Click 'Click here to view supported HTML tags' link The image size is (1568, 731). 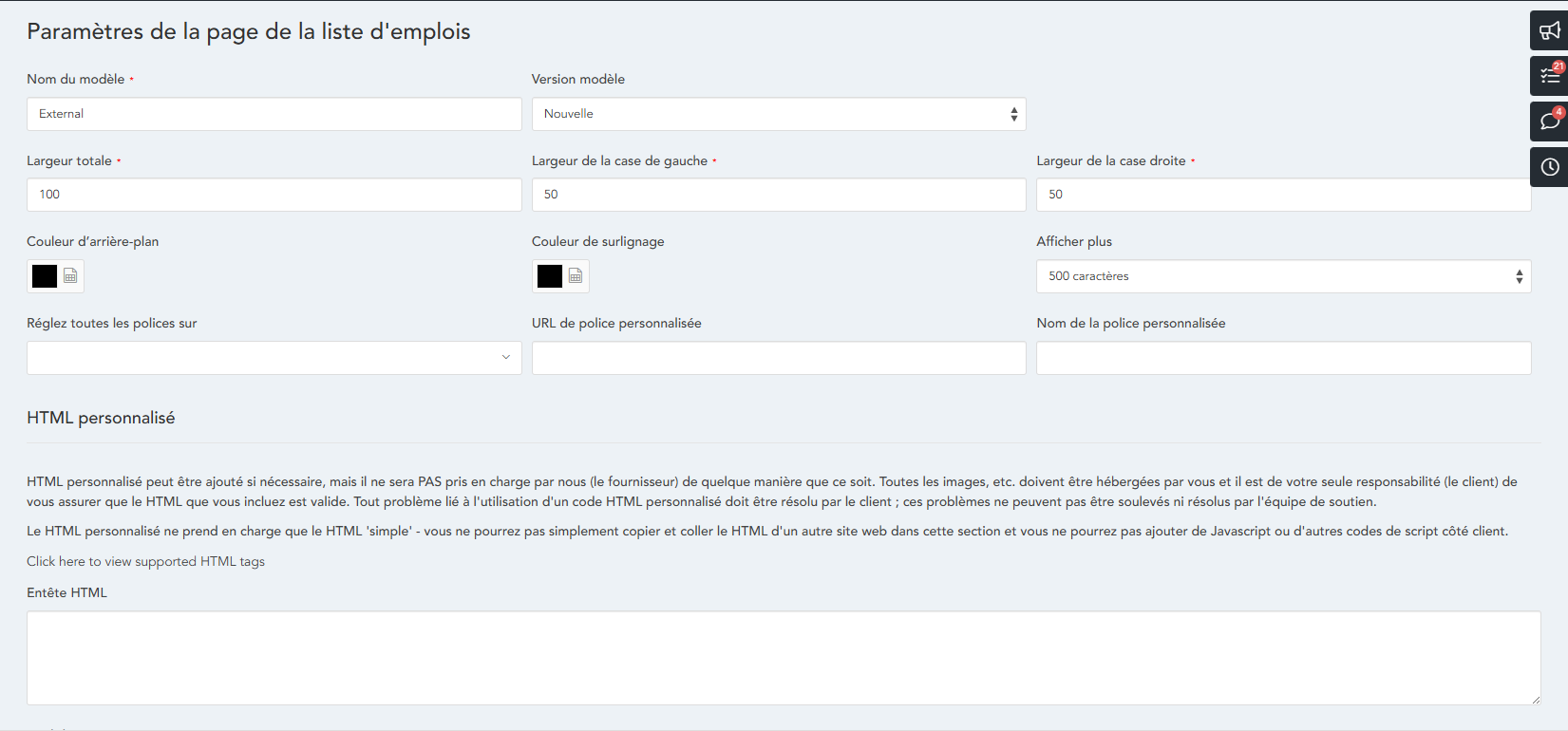pyautogui.click(x=145, y=561)
